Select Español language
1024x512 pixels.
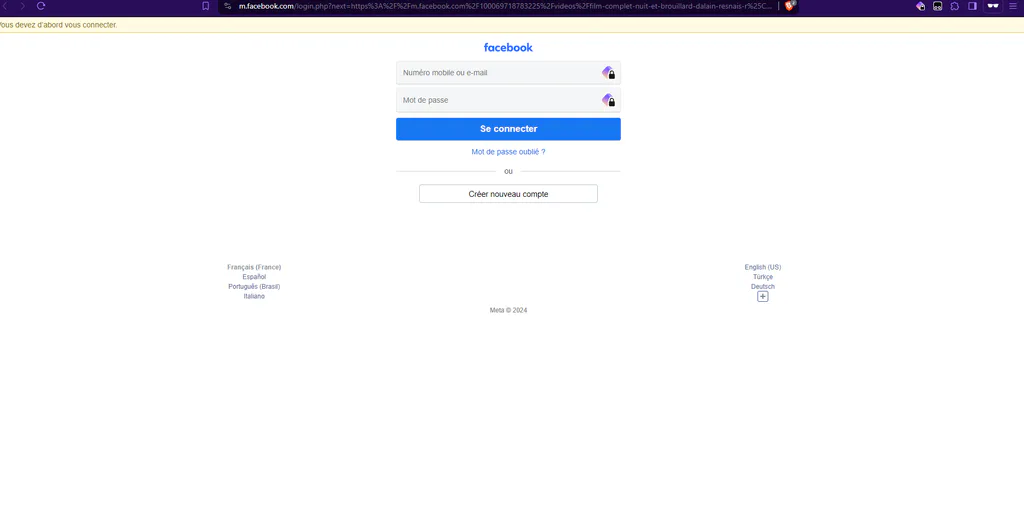click(x=254, y=277)
